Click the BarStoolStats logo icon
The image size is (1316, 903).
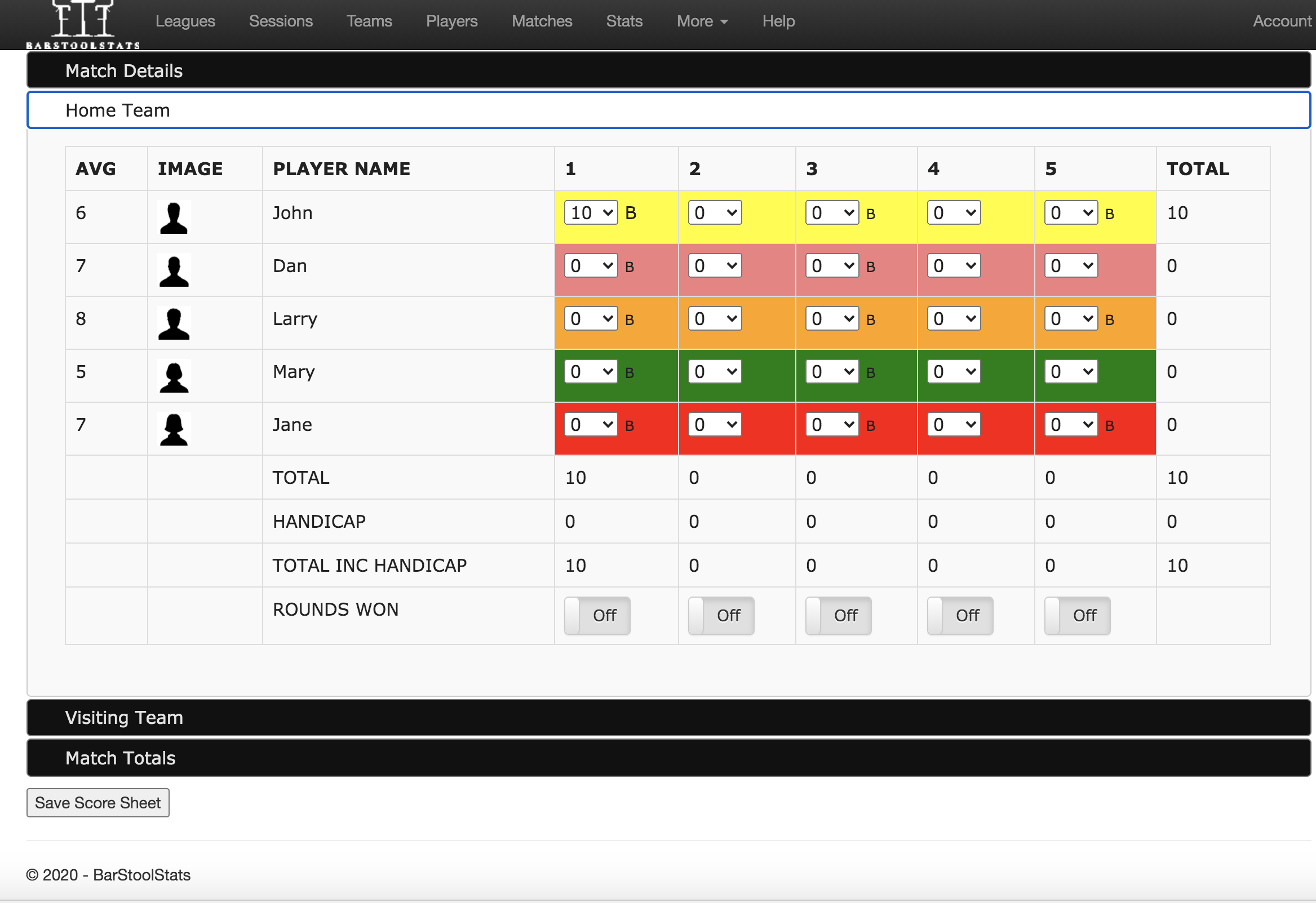click(83, 23)
